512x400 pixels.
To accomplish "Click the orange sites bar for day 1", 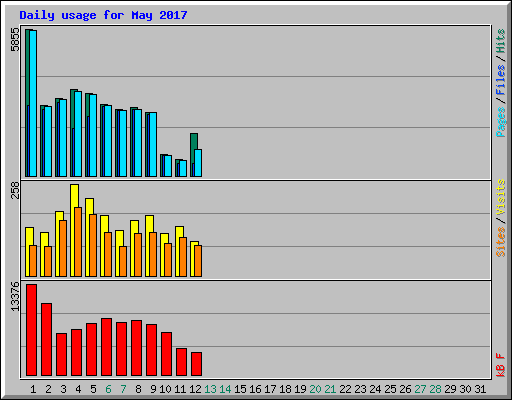I will click(33, 261).
